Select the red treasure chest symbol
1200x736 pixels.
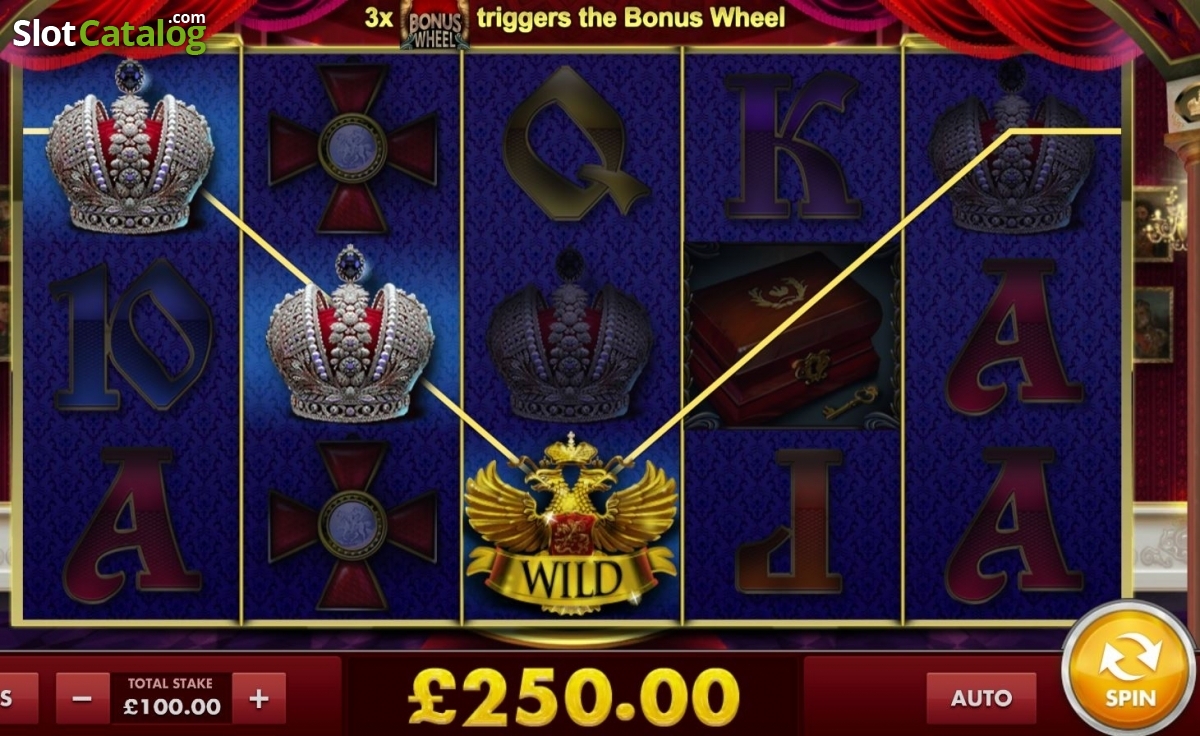(790, 336)
